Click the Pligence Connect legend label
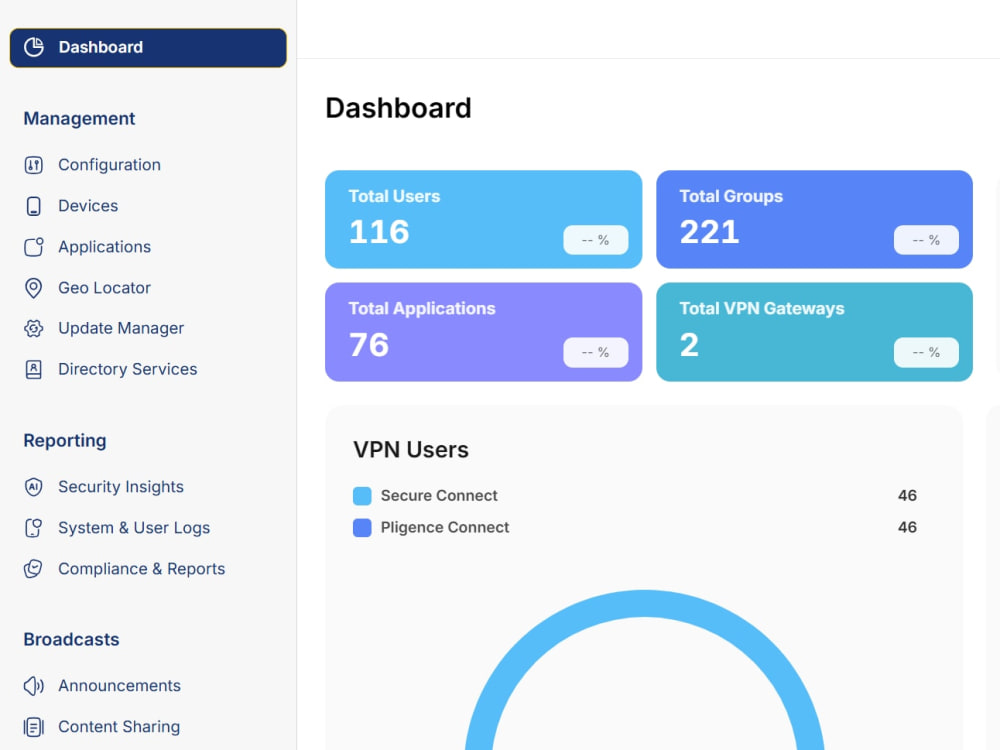Viewport: 1000px width, 750px height. tap(445, 527)
